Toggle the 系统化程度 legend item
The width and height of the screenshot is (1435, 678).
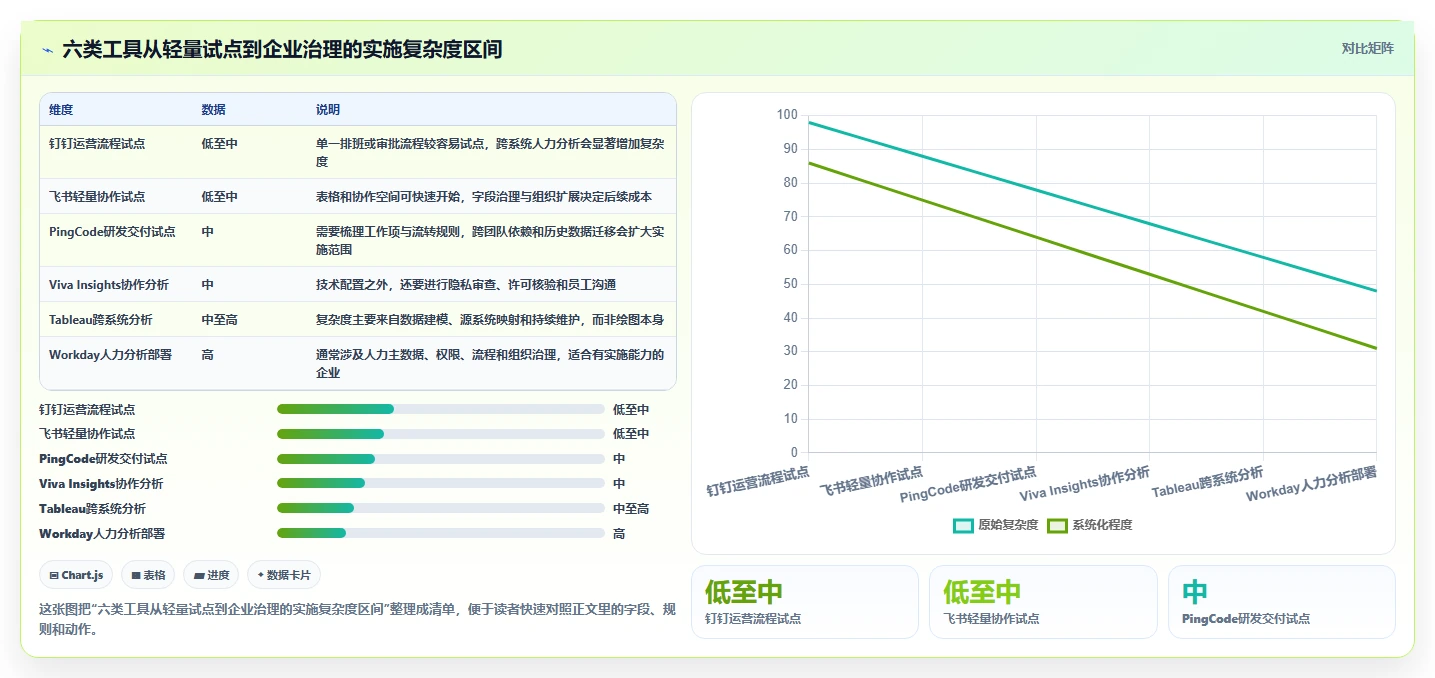point(1090,525)
